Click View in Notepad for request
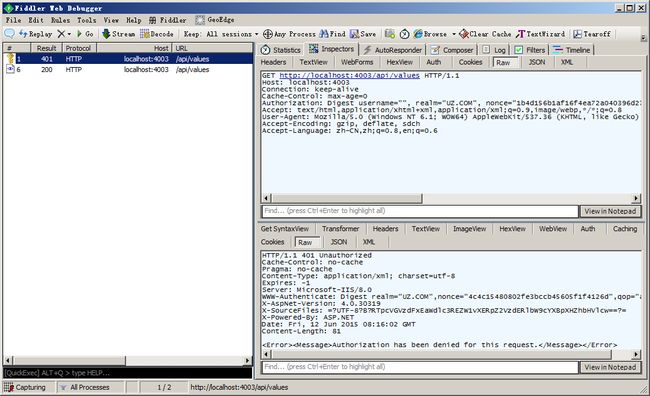 tap(610, 211)
